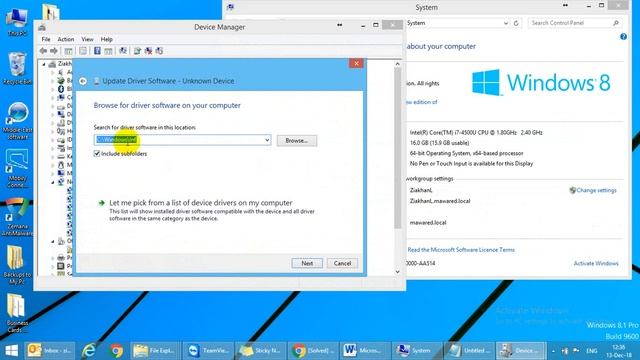The height and width of the screenshot is (360, 640).
Task: Click the Back arrow in Device Manager toolbar
Action: coord(43,51)
